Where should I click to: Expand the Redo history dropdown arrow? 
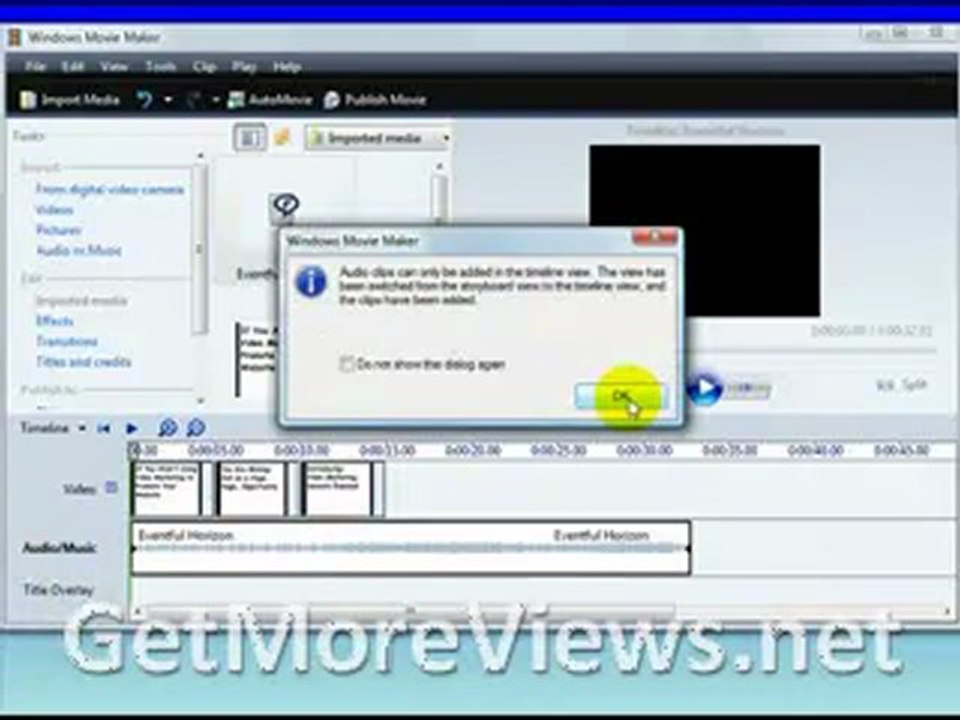point(216,100)
